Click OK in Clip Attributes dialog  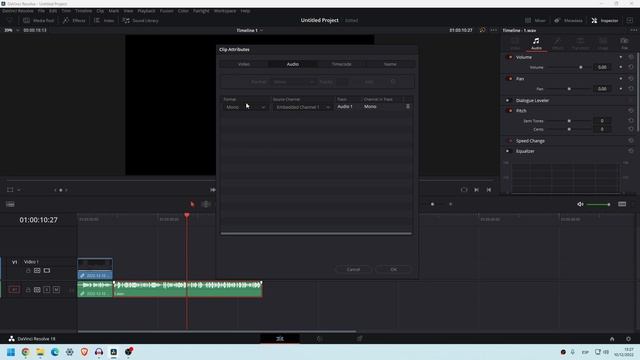click(393, 269)
